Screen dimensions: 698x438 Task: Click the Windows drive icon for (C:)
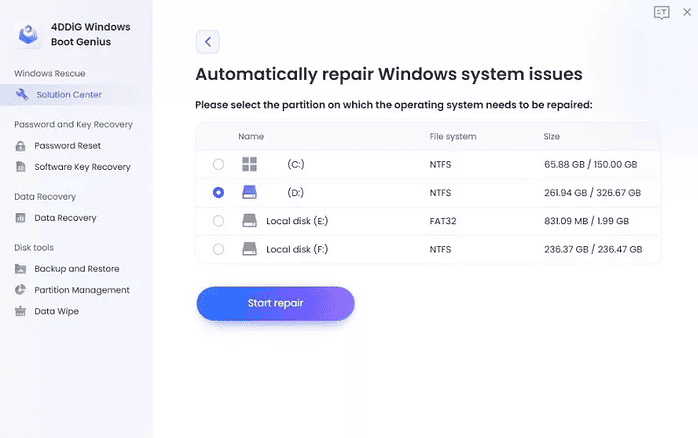[x=250, y=164]
